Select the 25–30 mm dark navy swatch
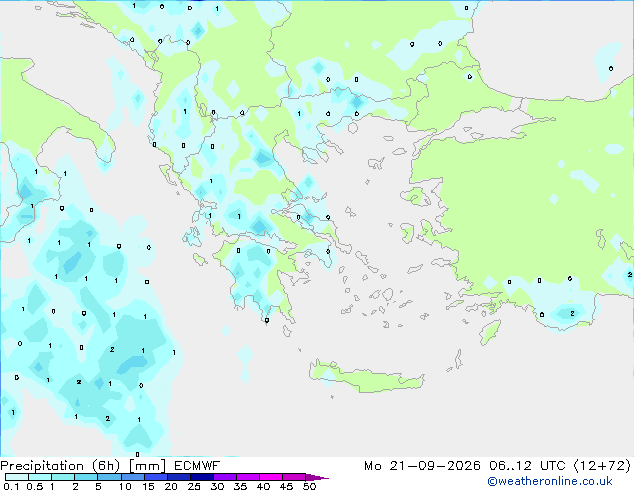The image size is (634, 490). click(202, 477)
